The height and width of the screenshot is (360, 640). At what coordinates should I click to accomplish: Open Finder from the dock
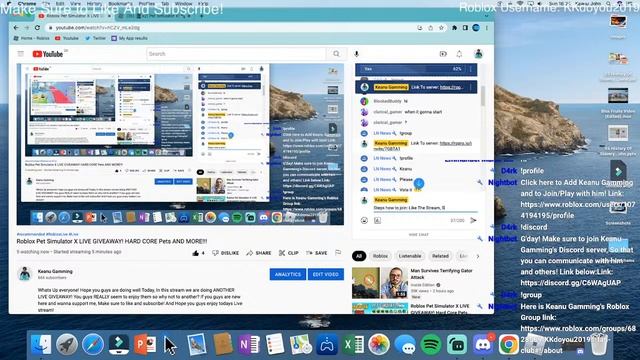[41, 345]
